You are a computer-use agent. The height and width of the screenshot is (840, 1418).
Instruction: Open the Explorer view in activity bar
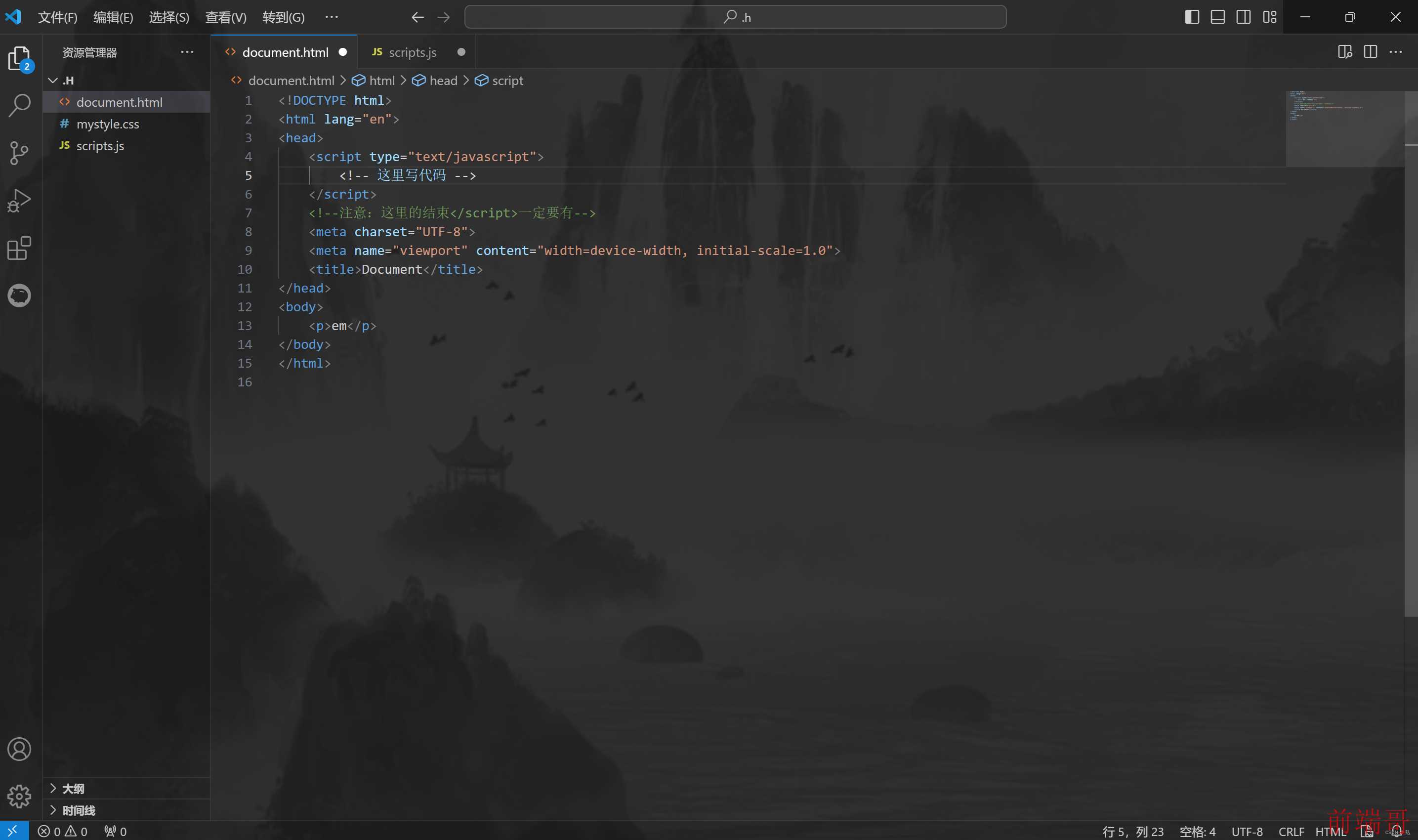pos(19,58)
